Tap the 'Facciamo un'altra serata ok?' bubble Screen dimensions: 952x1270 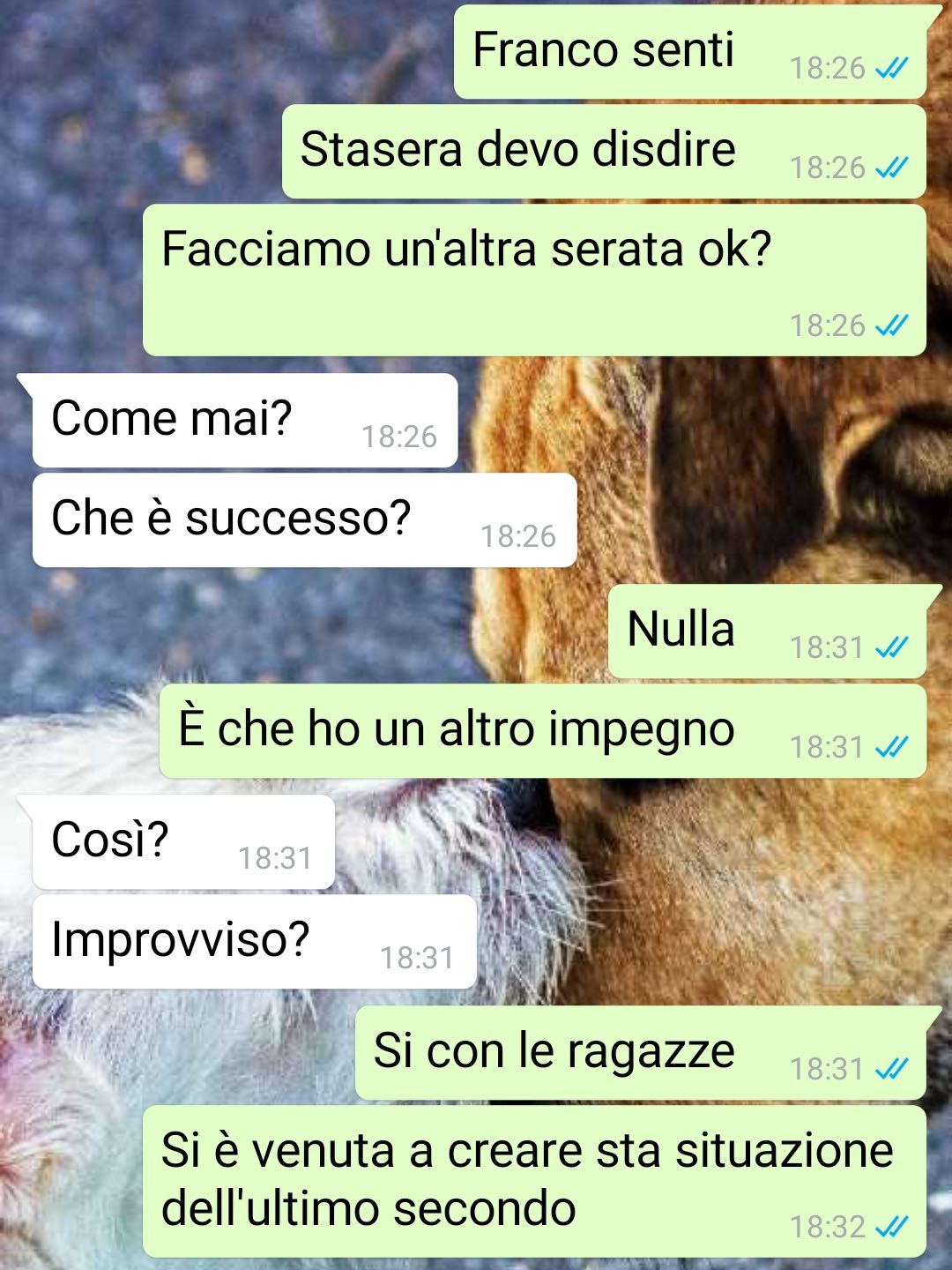point(534,280)
